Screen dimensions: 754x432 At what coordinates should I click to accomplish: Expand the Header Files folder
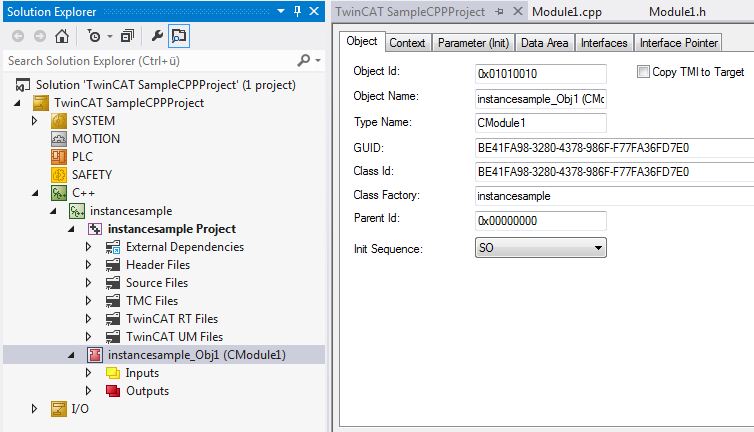(88, 265)
